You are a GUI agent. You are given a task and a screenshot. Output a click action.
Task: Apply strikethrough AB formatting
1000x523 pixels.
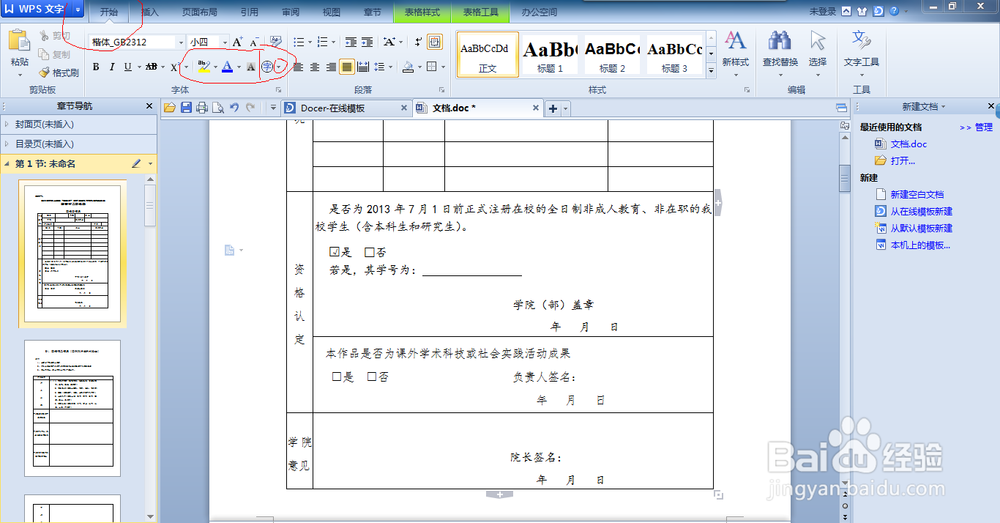(x=151, y=67)
